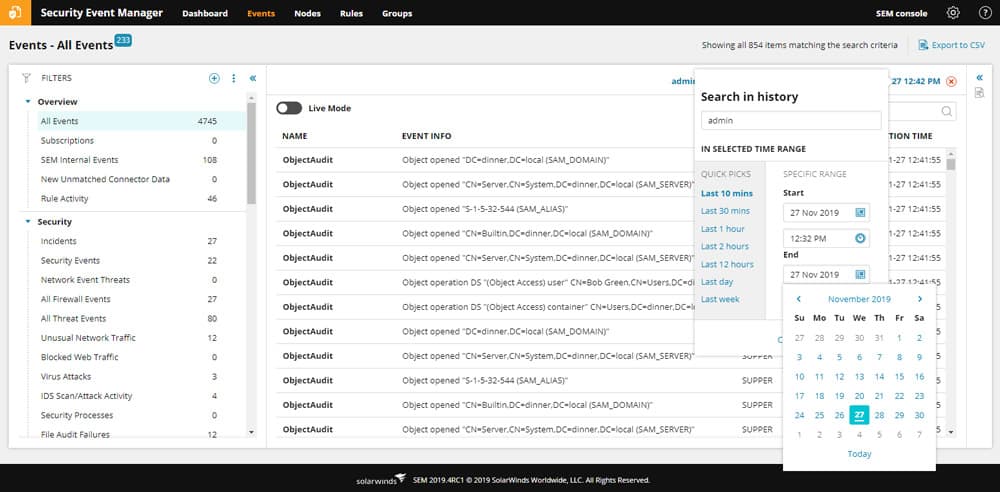Click the Security Event Manager logo icon
The height and width of the screenshot is (492, 1000).
click(x=15, y=13)
